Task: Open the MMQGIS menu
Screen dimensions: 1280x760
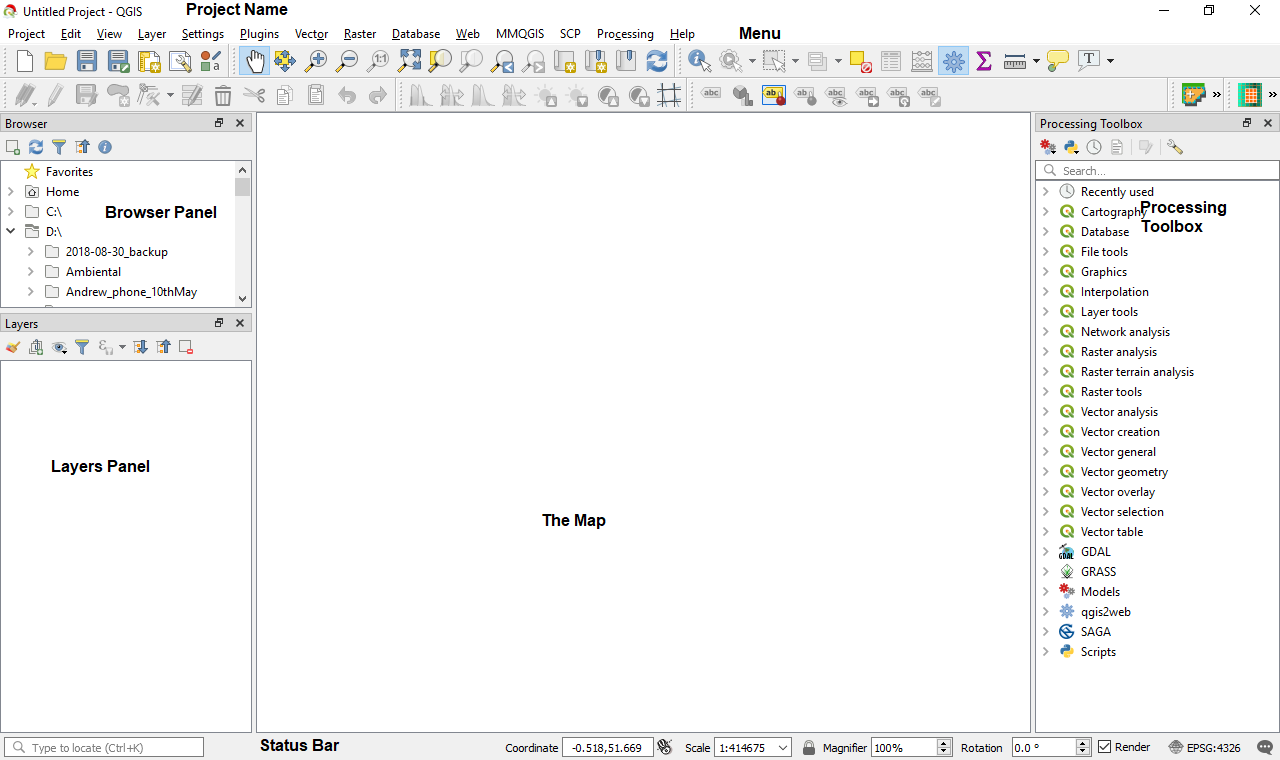Action: pyautogui.click(x=520, y=34)
